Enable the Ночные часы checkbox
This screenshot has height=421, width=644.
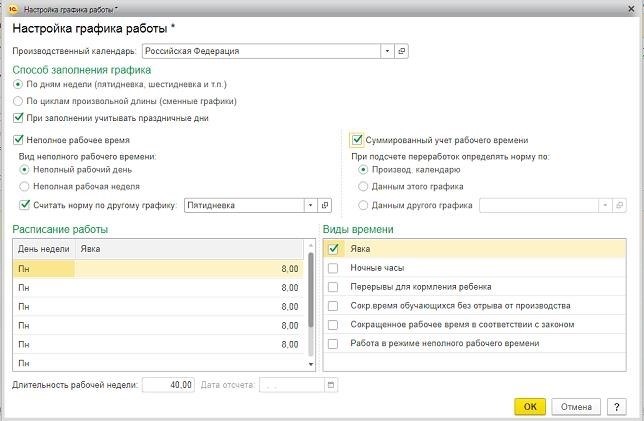click(x=334, y=268)
